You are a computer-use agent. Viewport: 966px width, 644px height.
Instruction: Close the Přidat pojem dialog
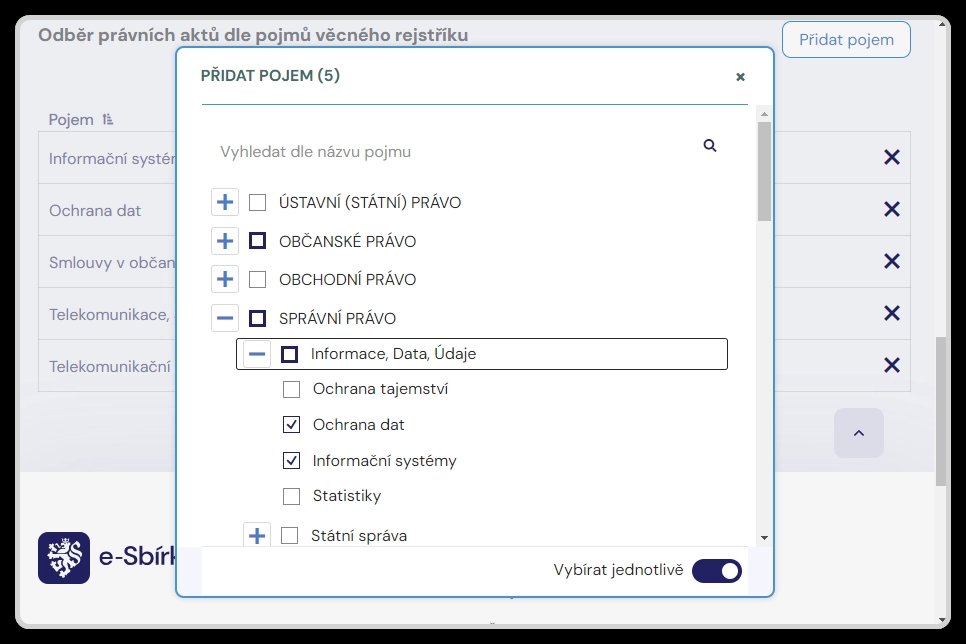pyautogui.click(x=740, y=76)
